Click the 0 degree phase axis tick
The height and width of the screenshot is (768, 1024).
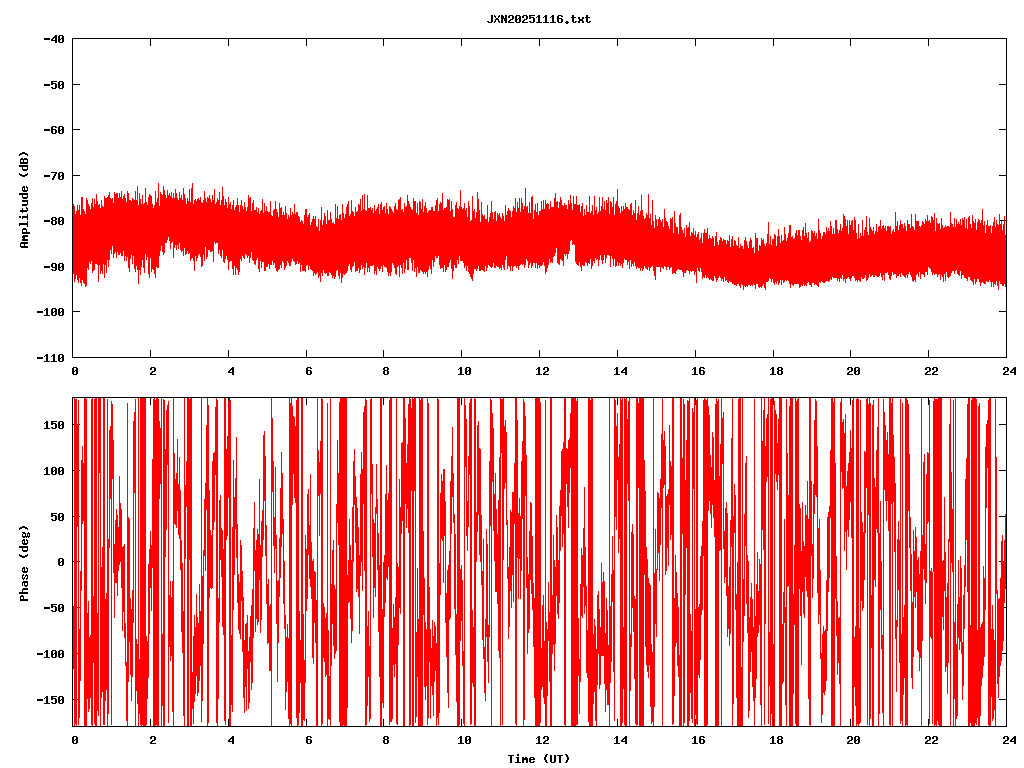click(x=61, y=562)
